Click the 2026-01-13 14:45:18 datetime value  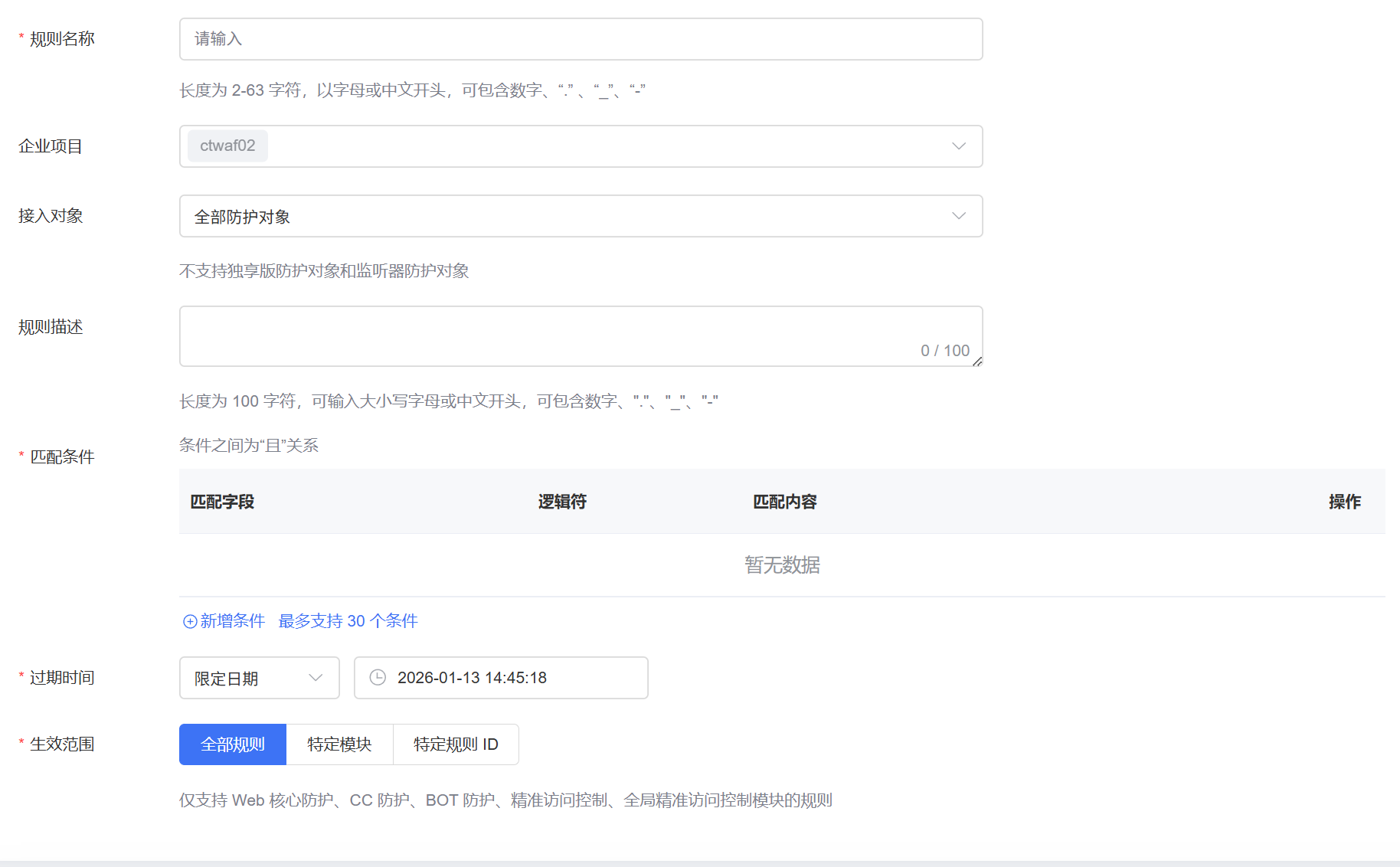point(472,678)
